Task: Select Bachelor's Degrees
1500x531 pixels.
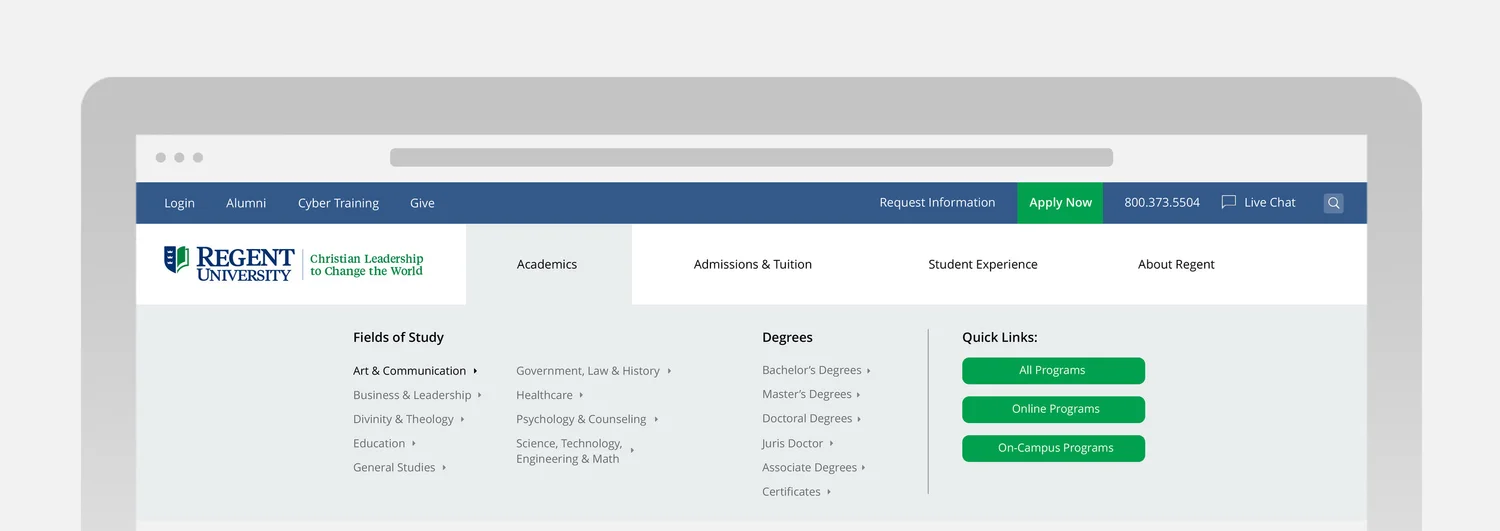Action: click(816, 370)
